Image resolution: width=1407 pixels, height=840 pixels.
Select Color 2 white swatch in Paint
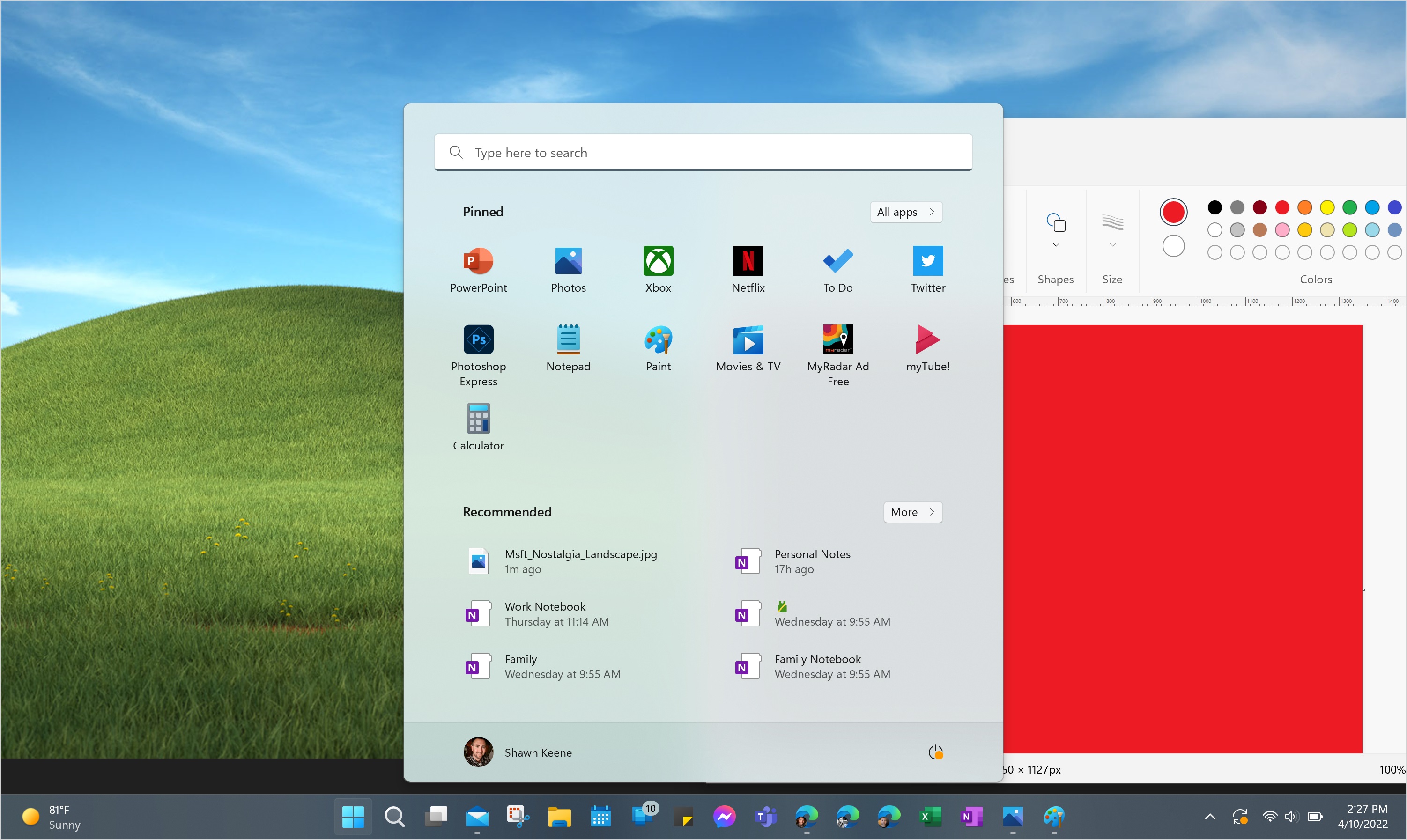tap(1173, 246)
